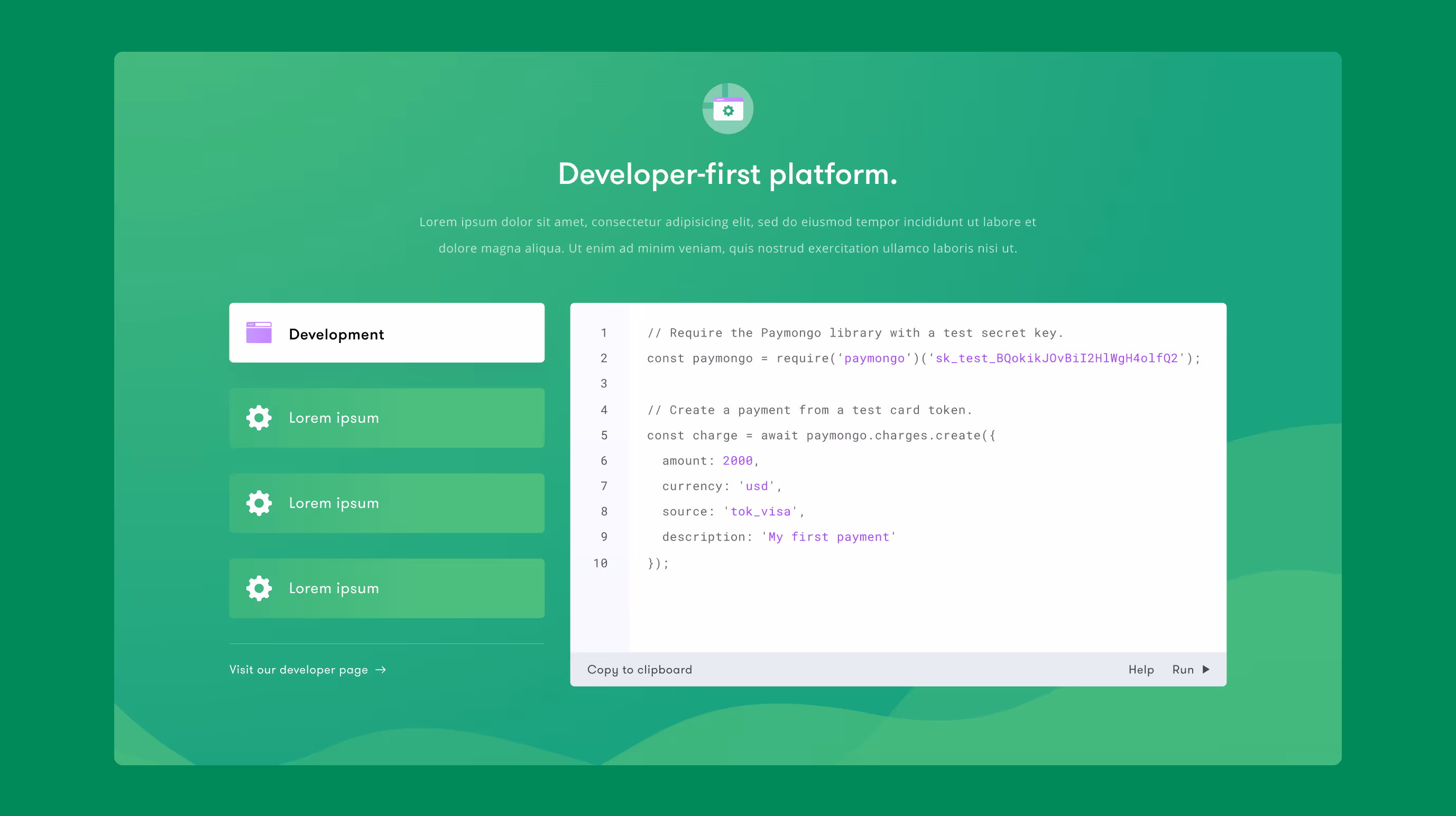
Task: Click the arrow next to Visit our developer page
Action: [x=381, y=669]
